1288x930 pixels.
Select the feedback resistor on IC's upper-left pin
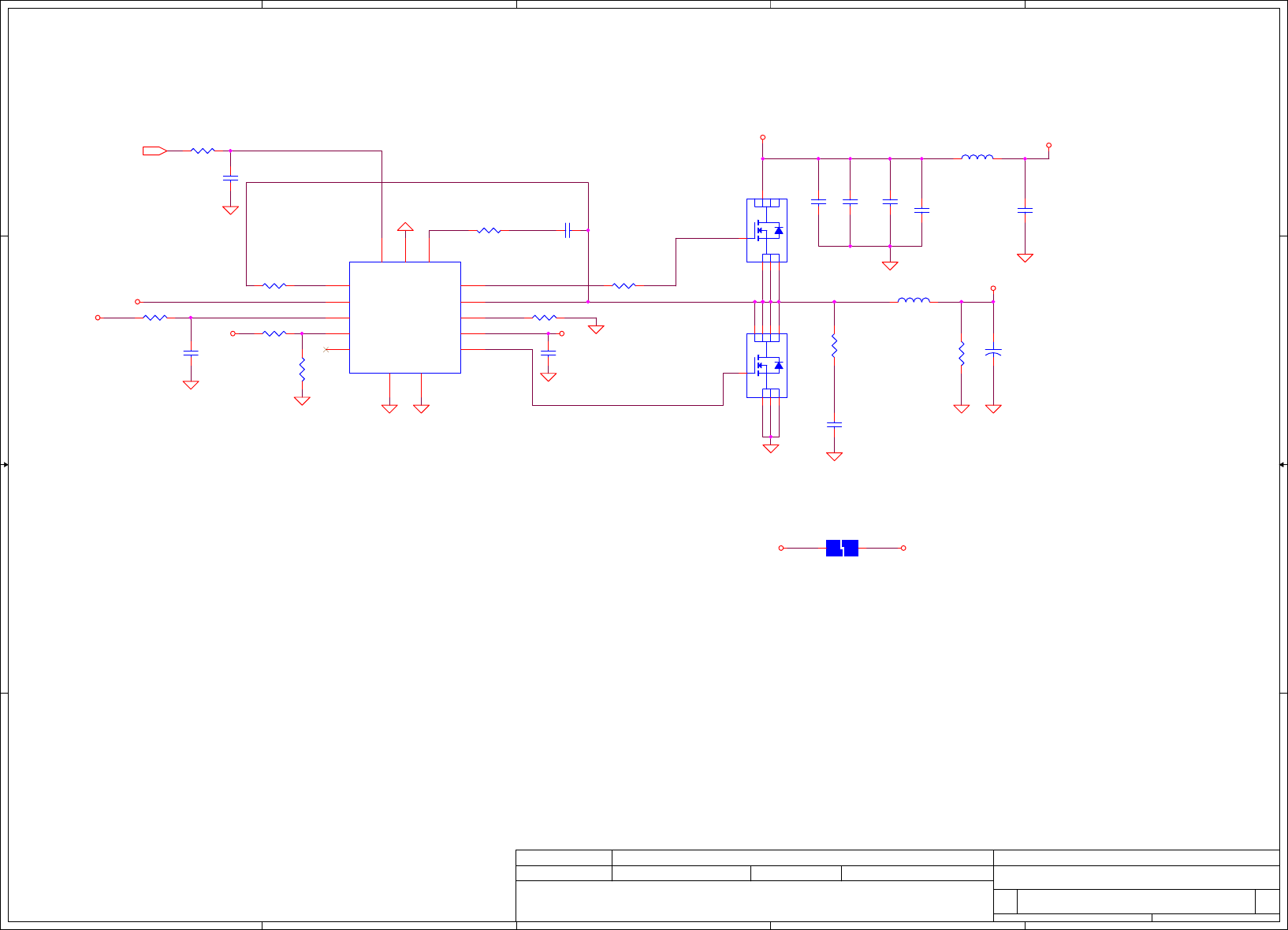click(x=274, y=285)
